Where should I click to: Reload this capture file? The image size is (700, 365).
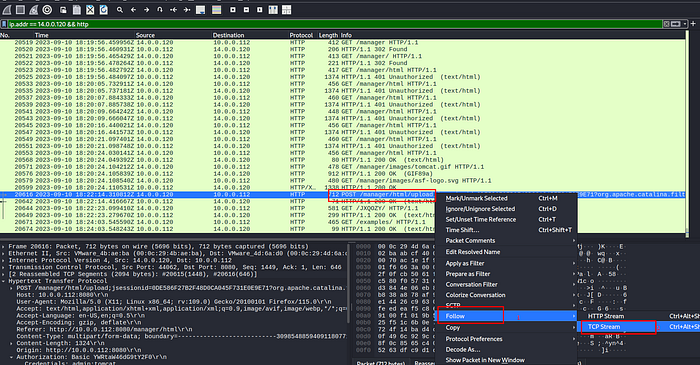[x=104, y=9]
